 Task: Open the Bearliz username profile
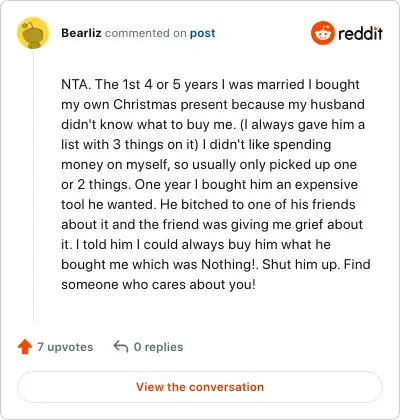pos(81,33)
